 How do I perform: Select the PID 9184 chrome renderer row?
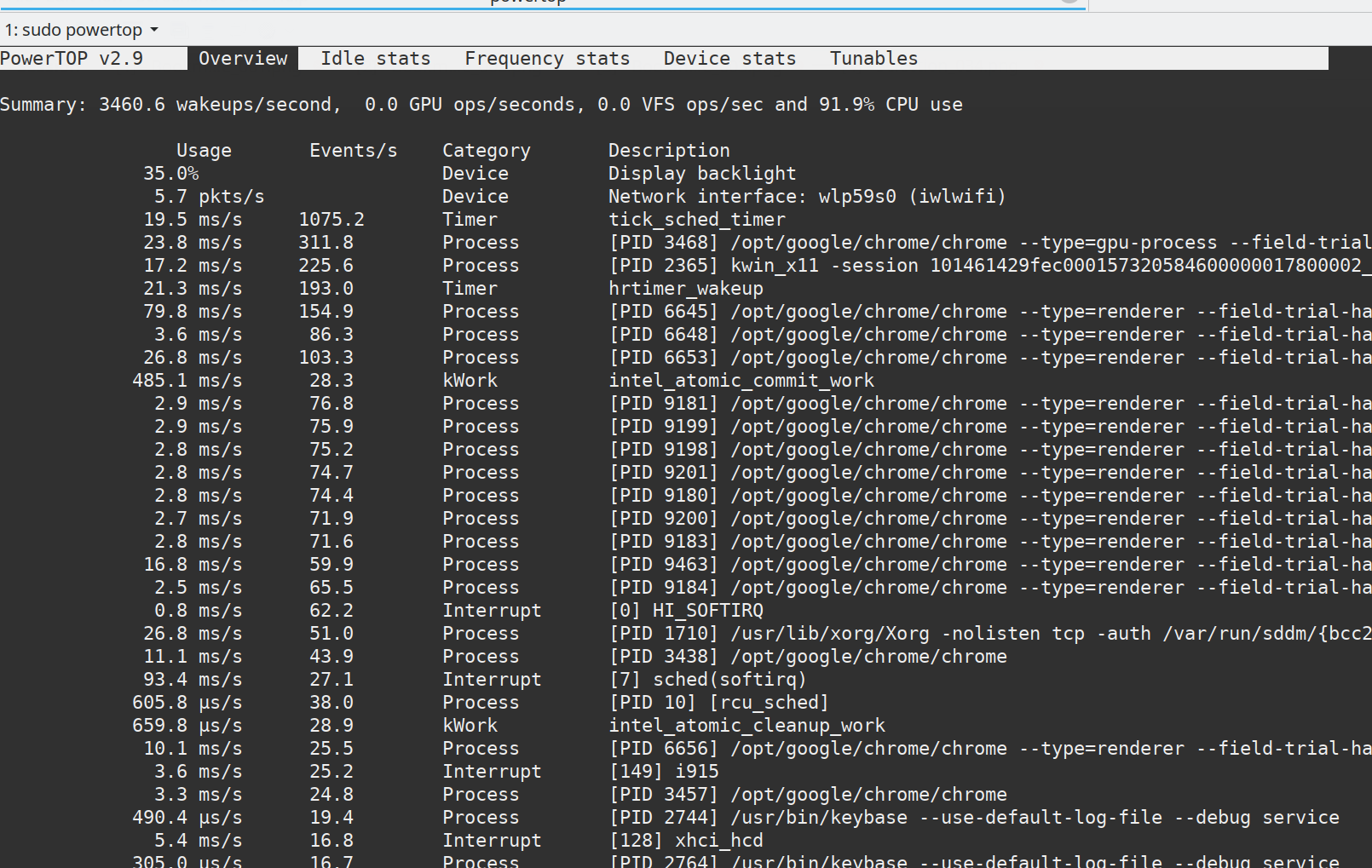coord(686,587)
